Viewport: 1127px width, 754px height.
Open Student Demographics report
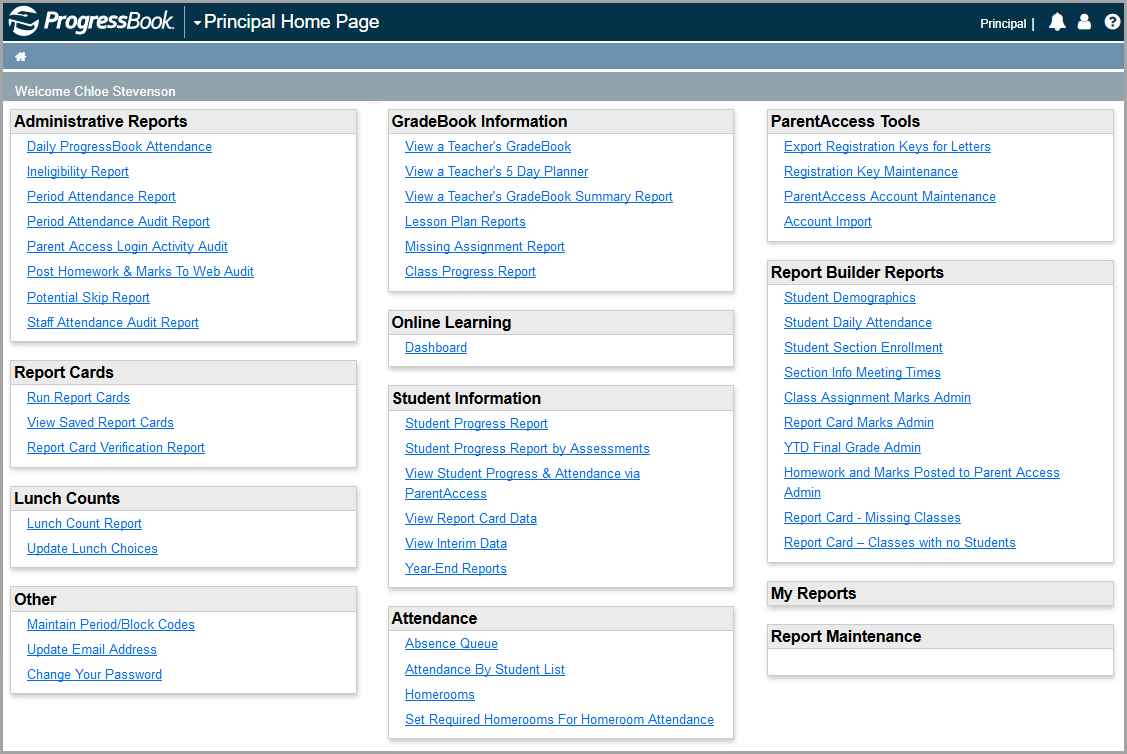tap(850, 298)
